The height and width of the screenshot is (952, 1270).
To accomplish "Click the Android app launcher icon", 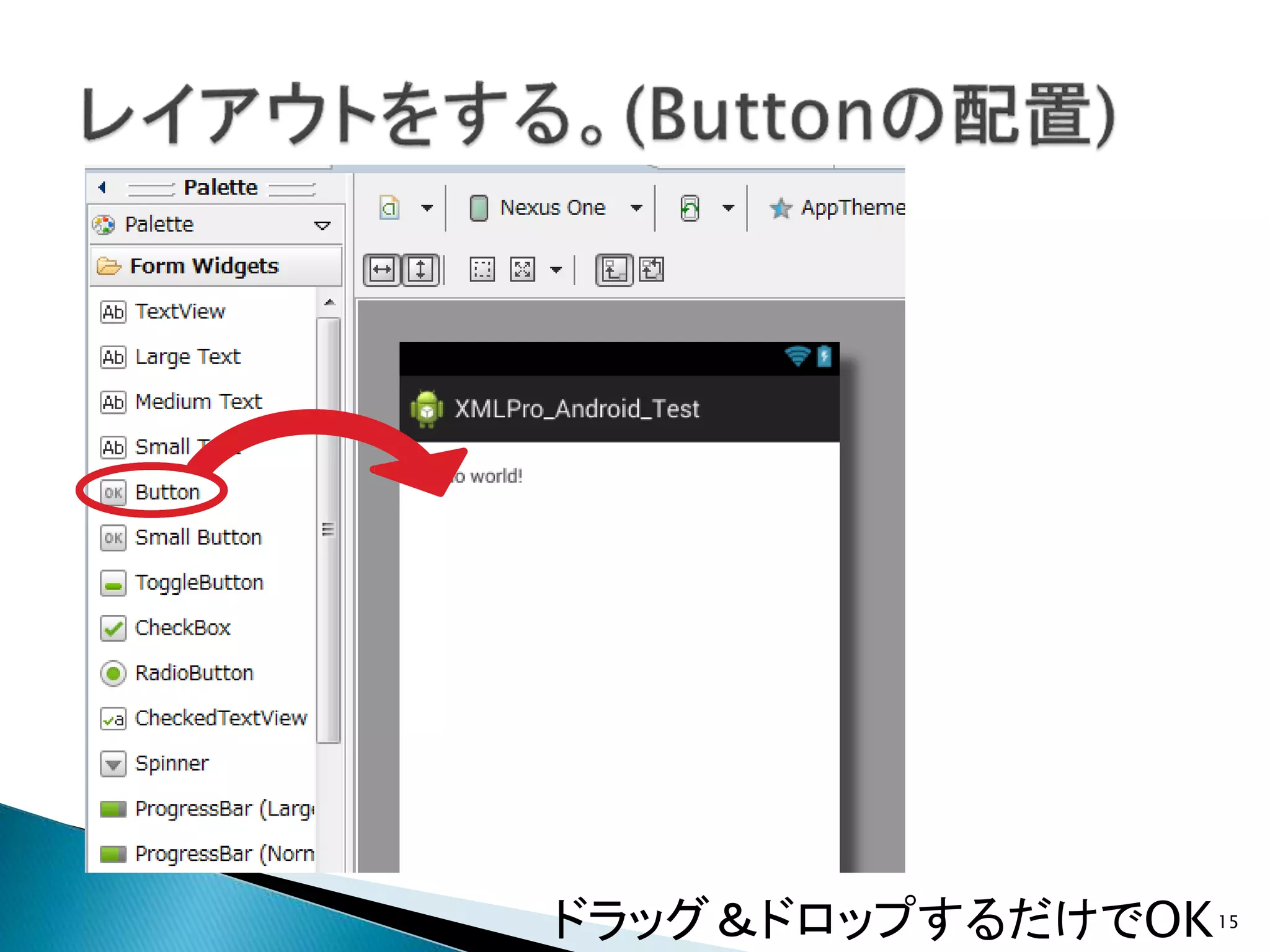I will pos(427,409).
